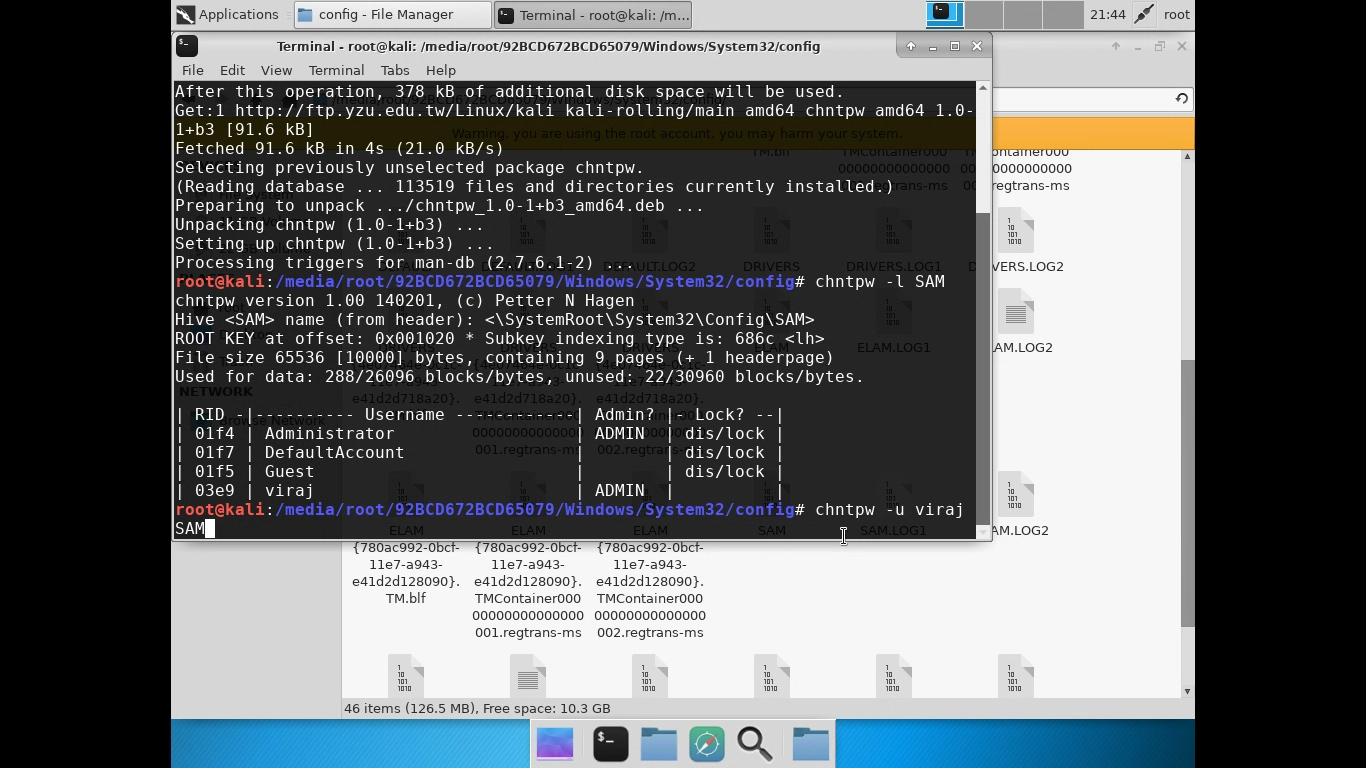Image resolution: width=1366 pixels, height=768 pixels.
Task: Click the 21:44 clock in the panel
Action: [1107, 14]
